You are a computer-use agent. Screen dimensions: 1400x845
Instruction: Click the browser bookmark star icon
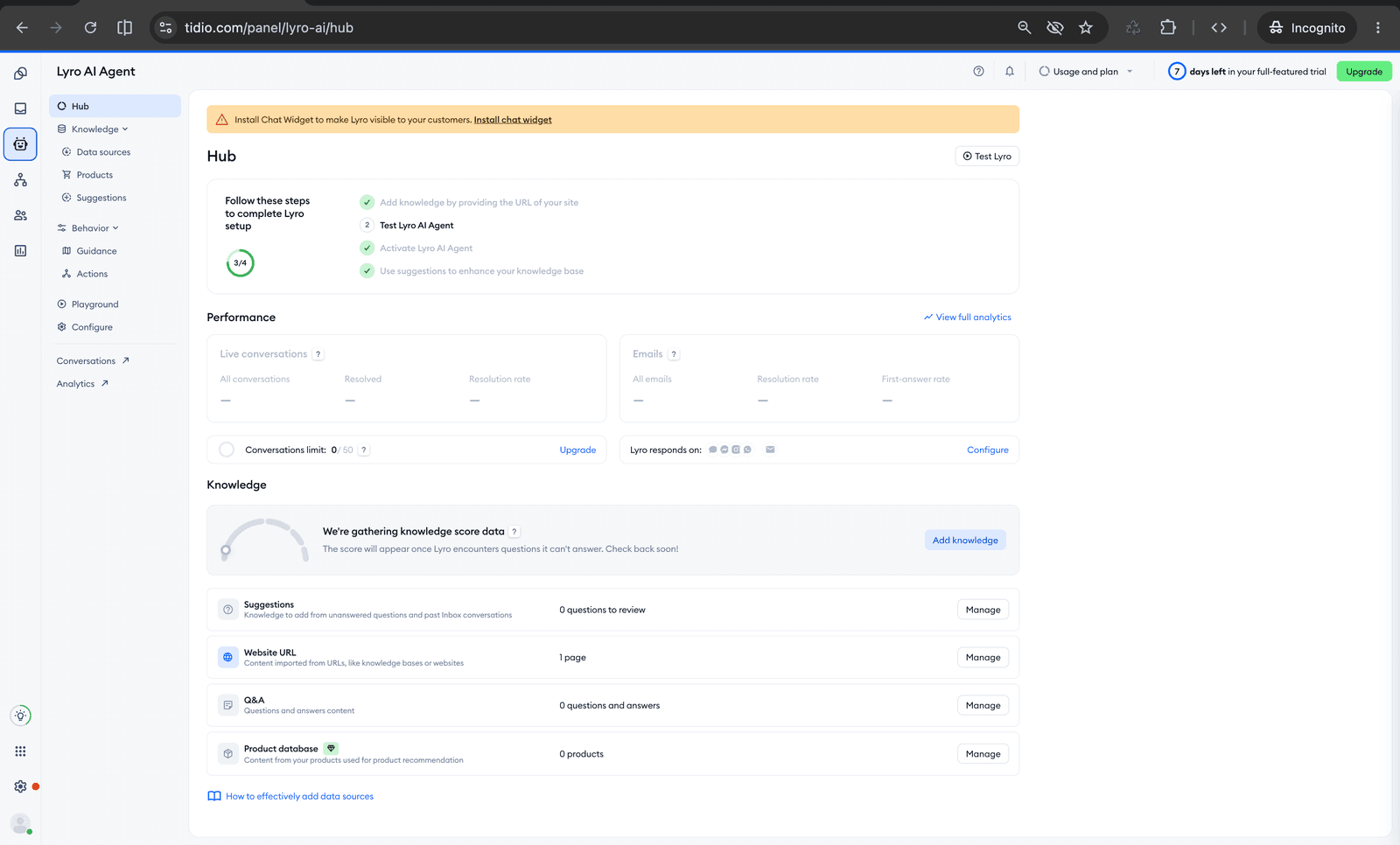(1086, 28)
